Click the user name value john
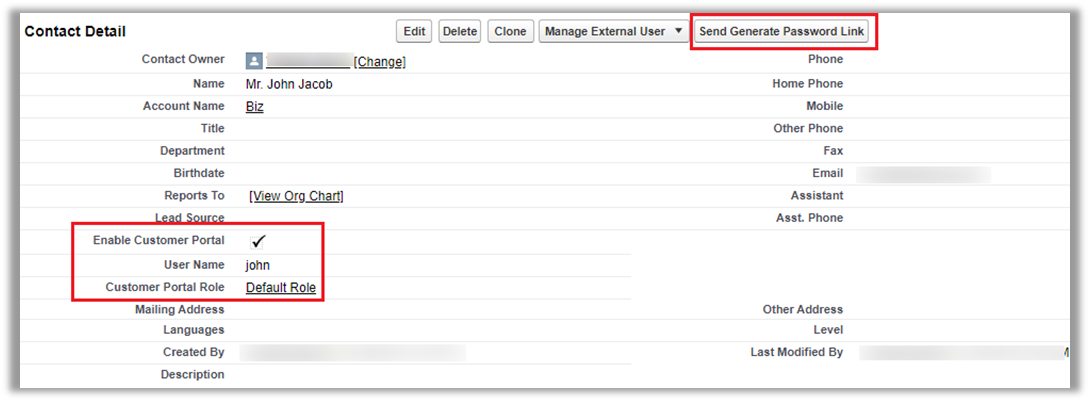The height and width of the screenshot is (401, 1091). (258, 266)
